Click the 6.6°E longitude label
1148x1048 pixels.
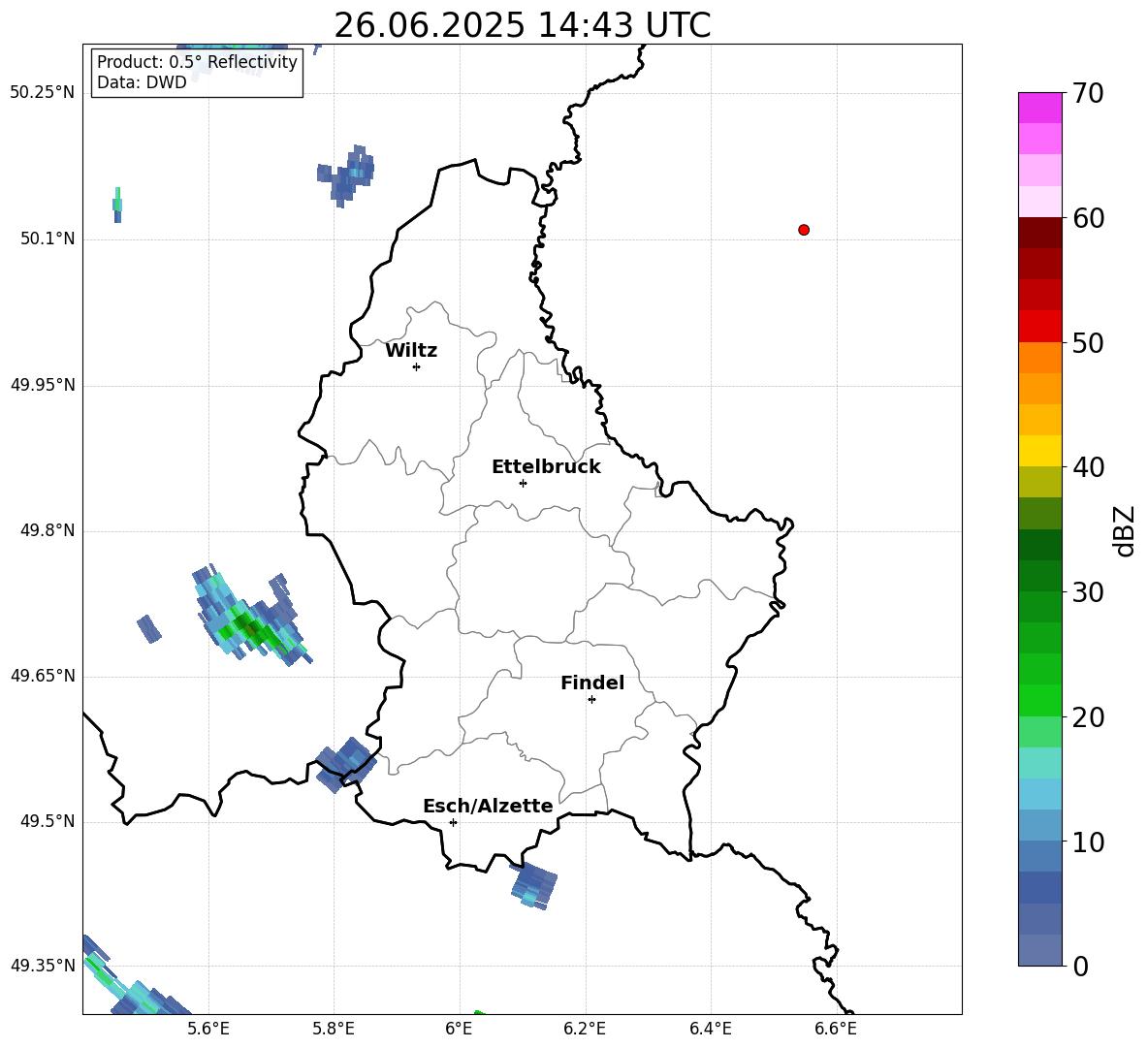(836, 1029)
